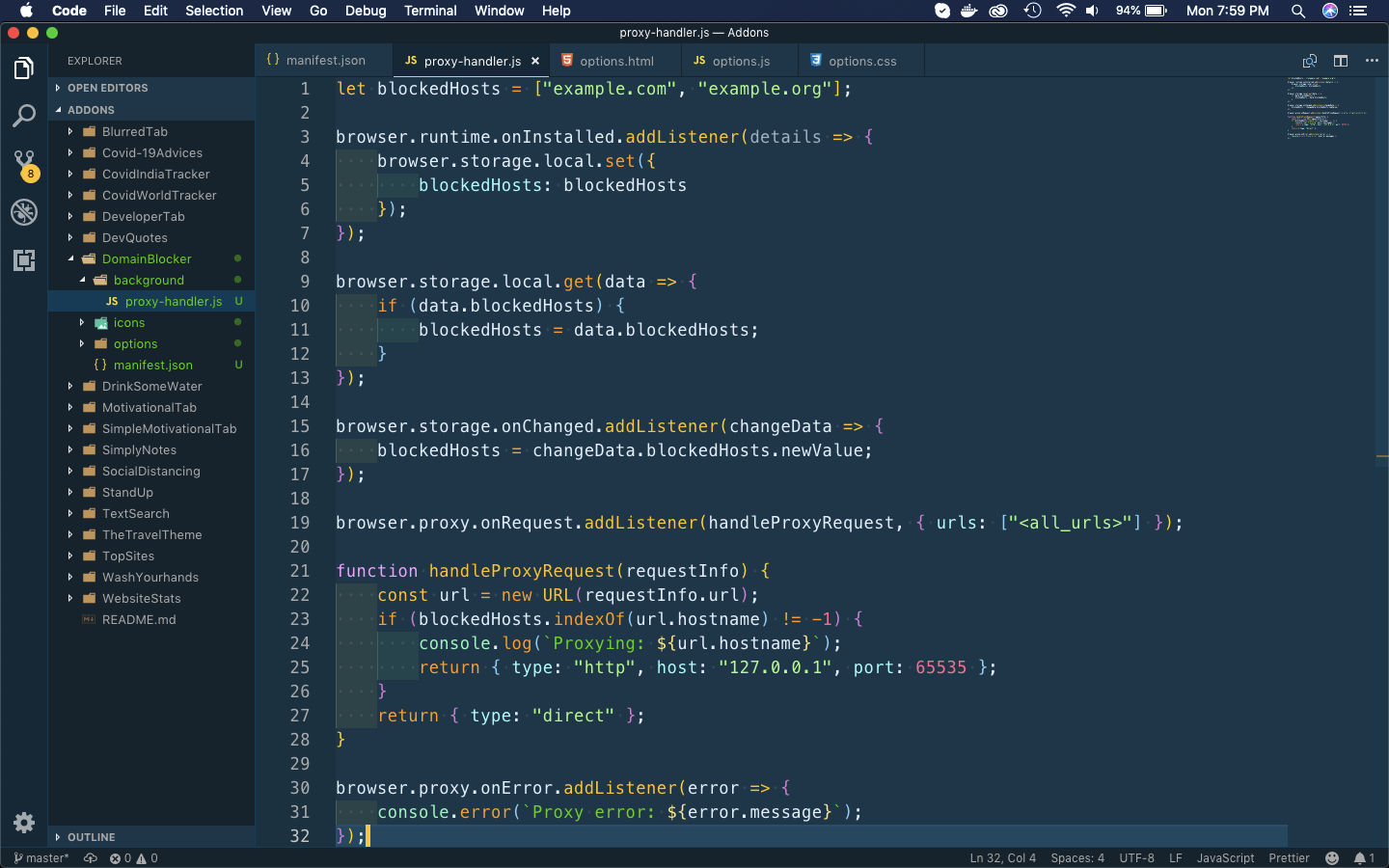Click the feedback smiley icon

pyautogui.click(x=1332, y=858)
